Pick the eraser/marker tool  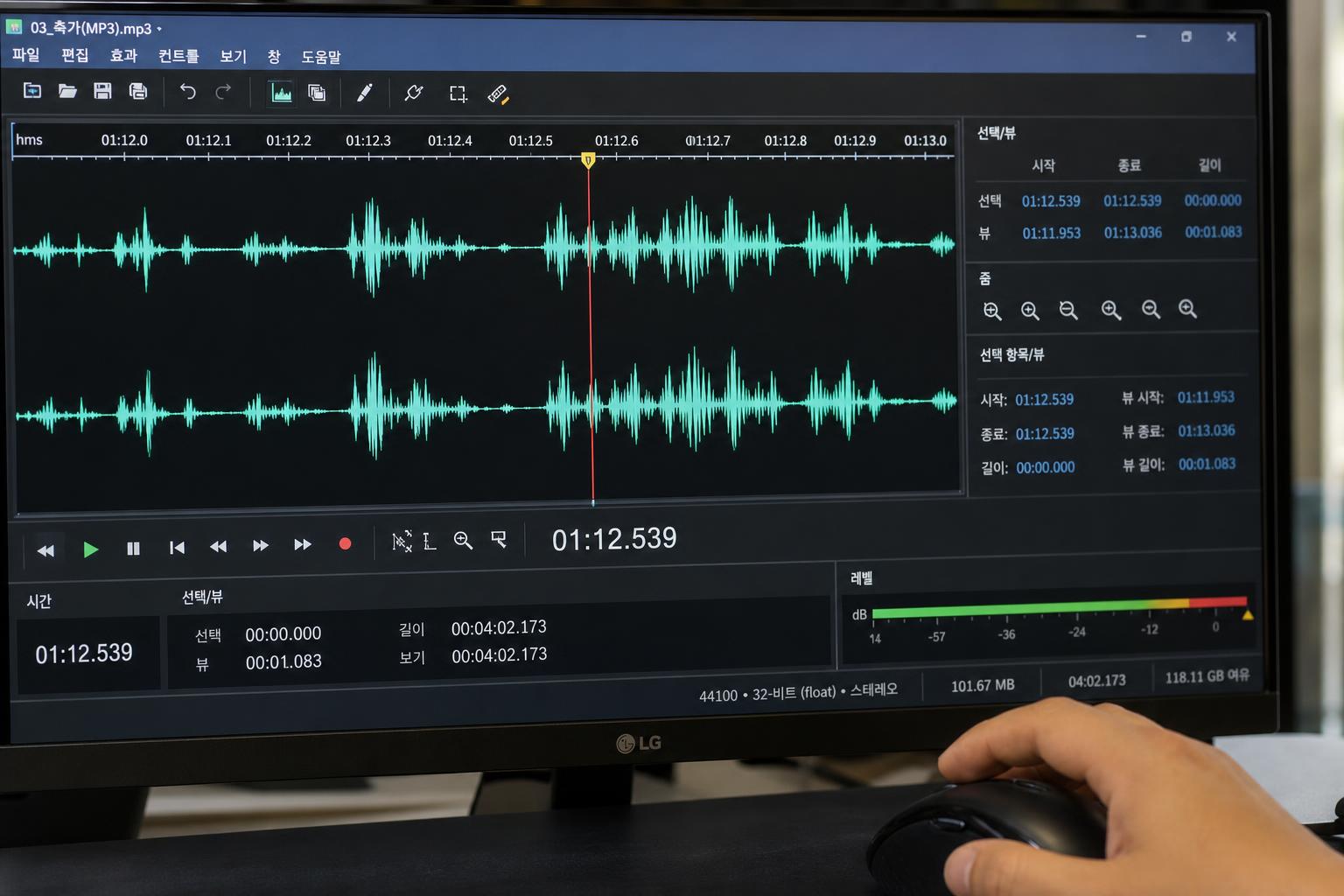coord(499,94)
